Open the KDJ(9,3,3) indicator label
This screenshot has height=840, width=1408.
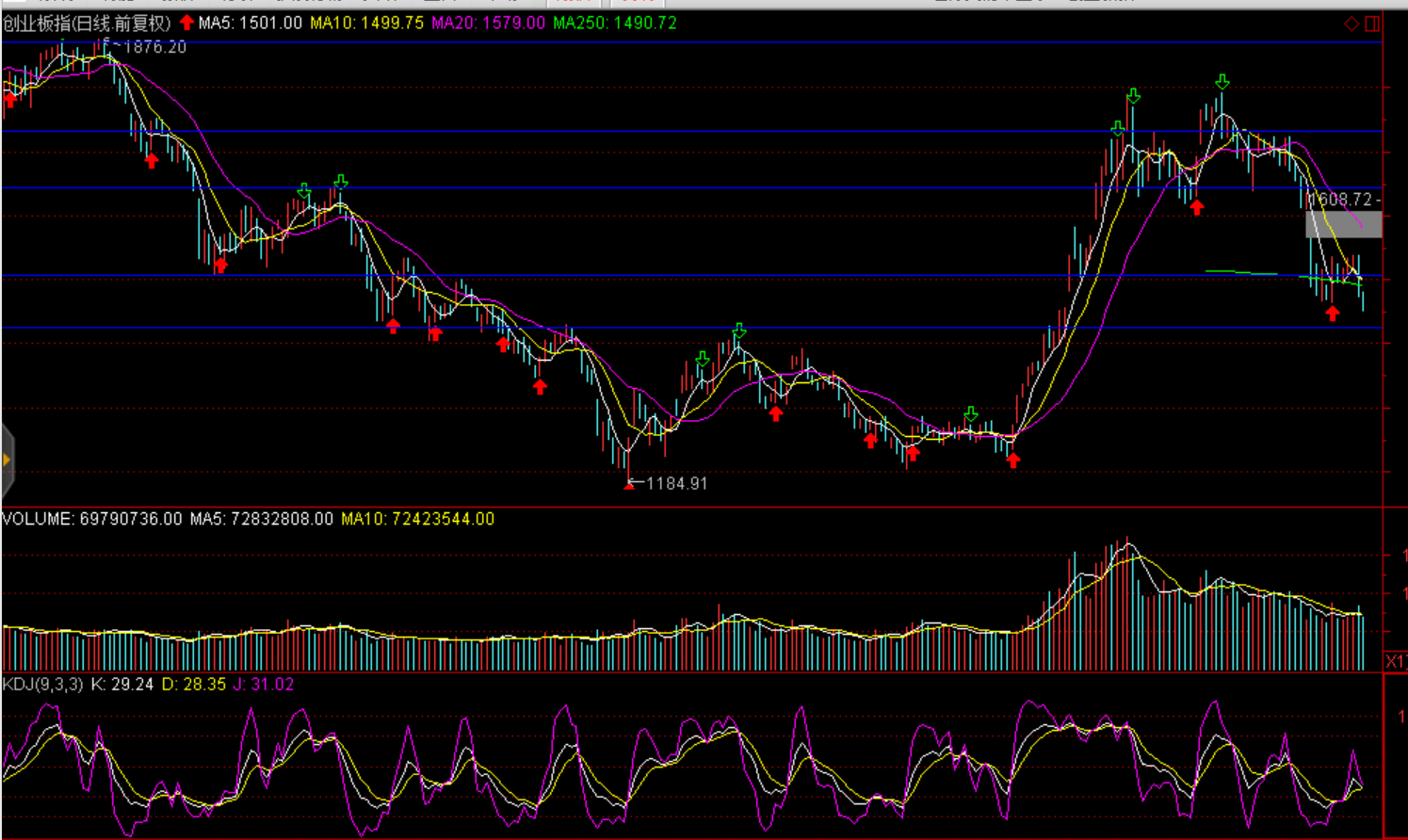(42, 685)
